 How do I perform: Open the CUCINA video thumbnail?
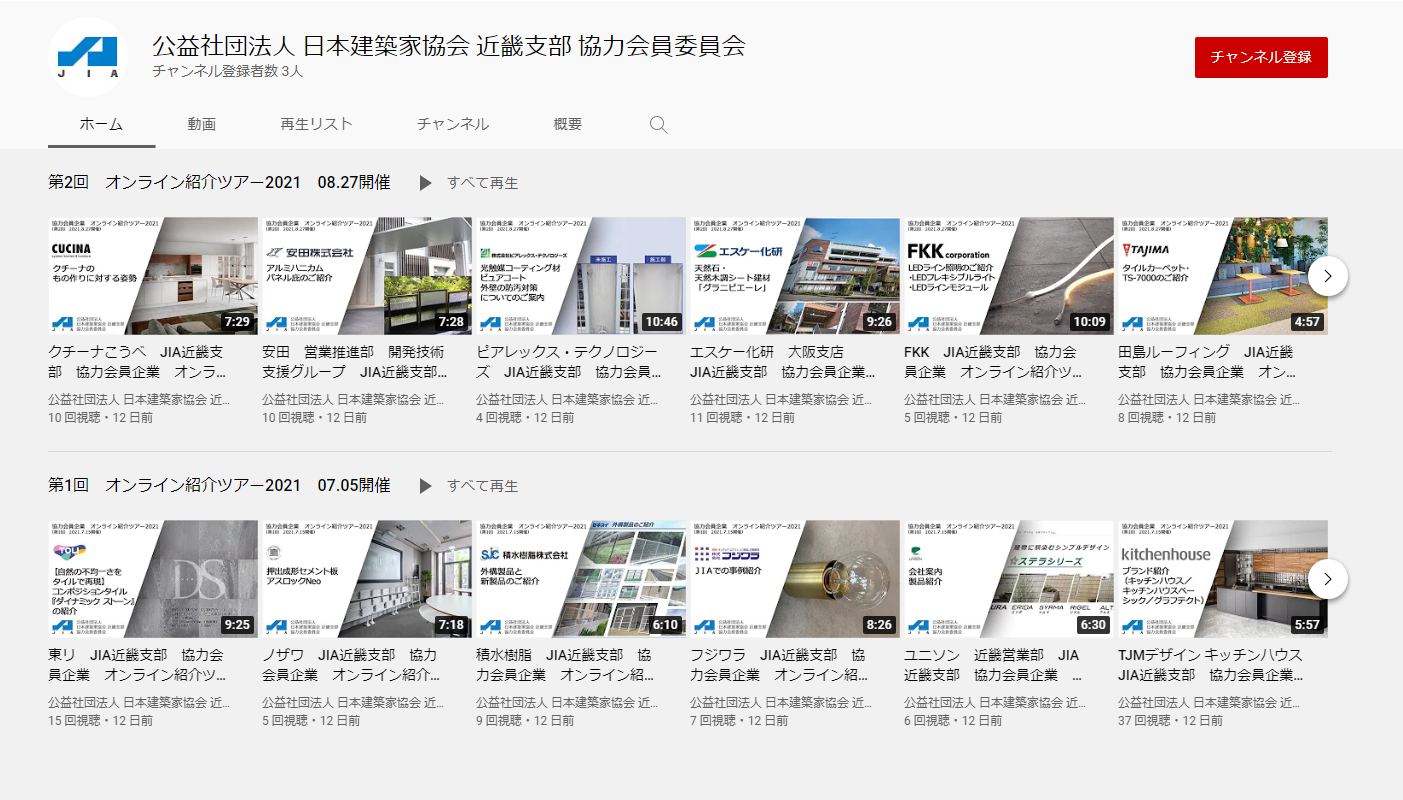(x=153, y=276)
